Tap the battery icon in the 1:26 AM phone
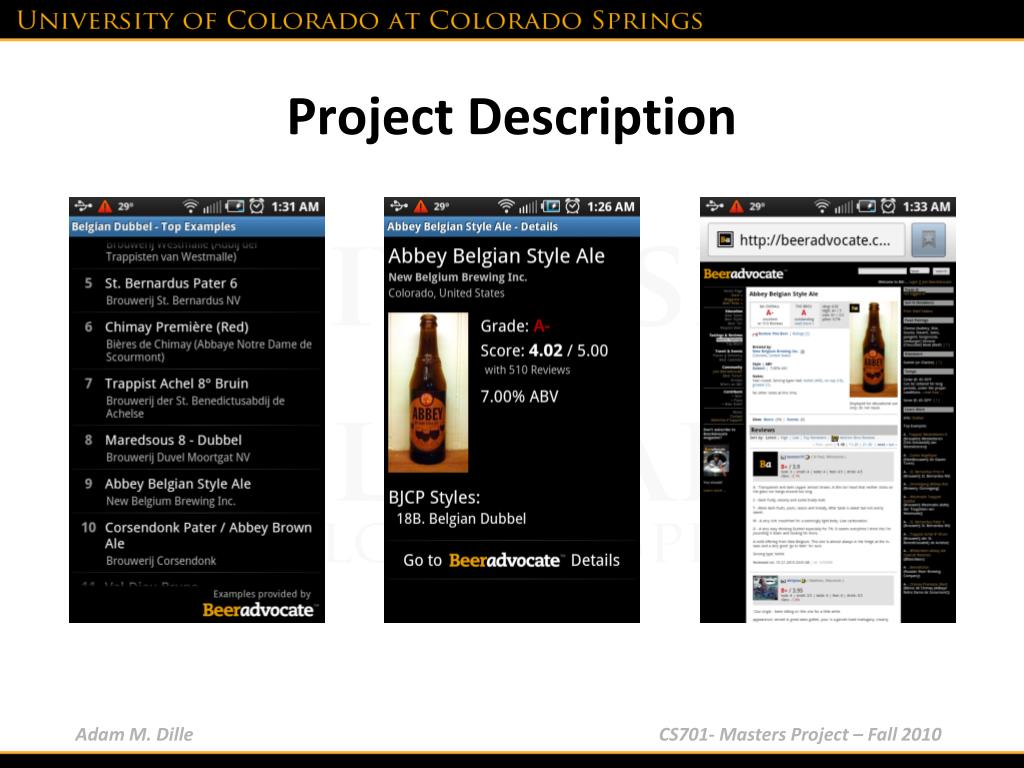 (x=551, y=207)
